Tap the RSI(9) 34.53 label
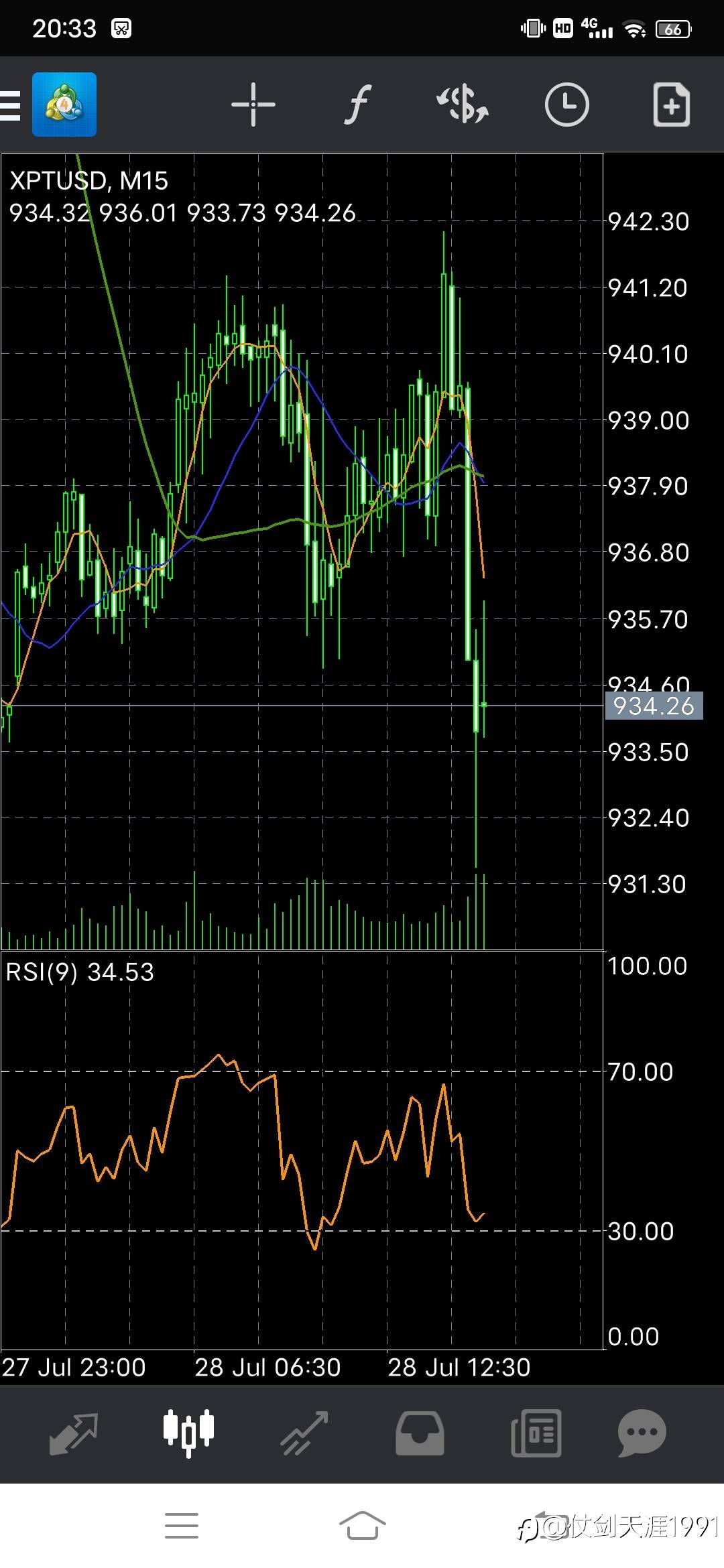This screenshot has height=1568, width=724. (80, 972)
